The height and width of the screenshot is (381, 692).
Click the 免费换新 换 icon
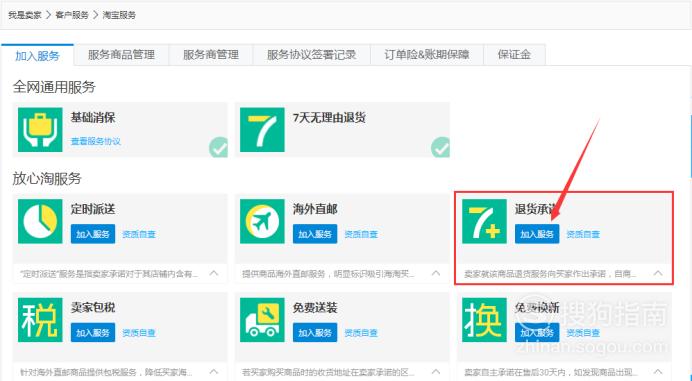484,320
